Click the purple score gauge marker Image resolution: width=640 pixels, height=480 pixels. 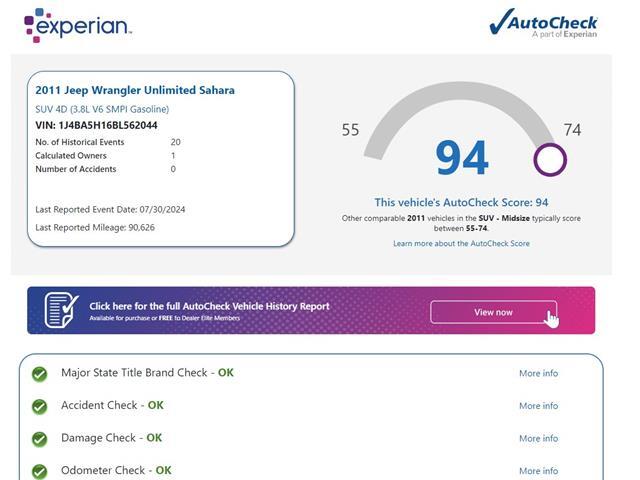pos(550,160)
